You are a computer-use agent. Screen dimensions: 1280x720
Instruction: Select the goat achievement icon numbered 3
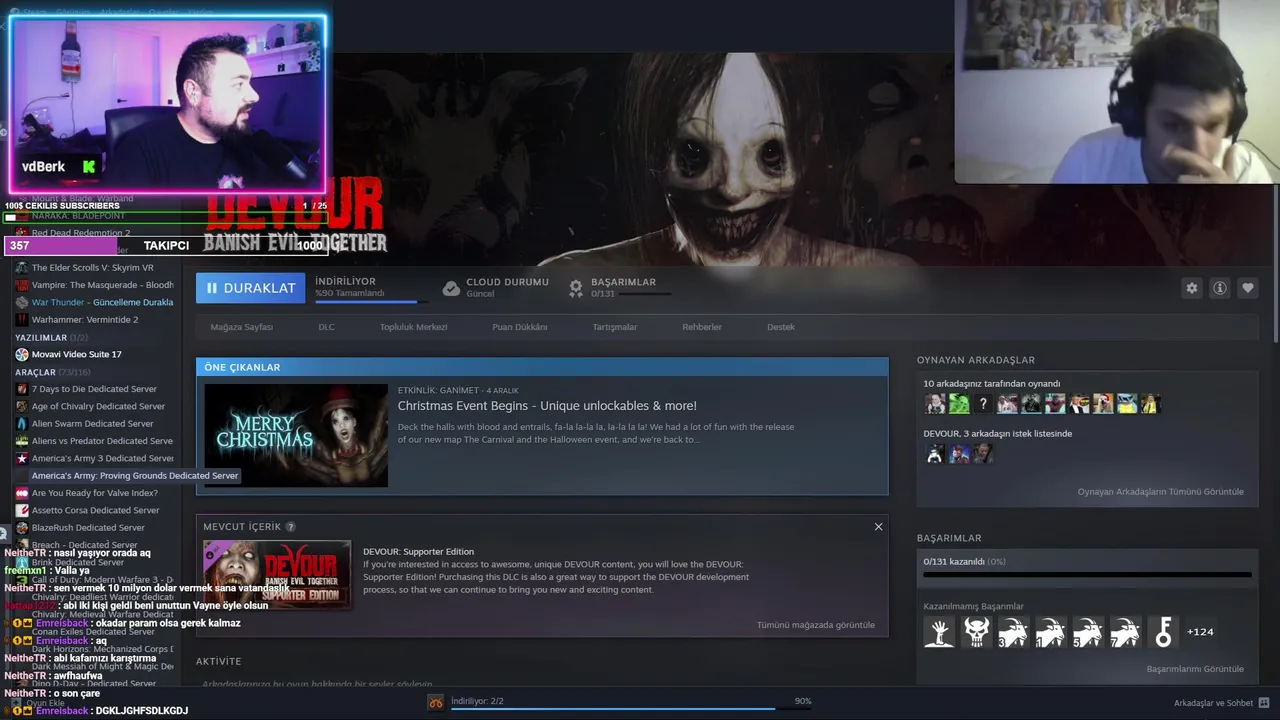pyautogui.click(x=1013, y=632)
